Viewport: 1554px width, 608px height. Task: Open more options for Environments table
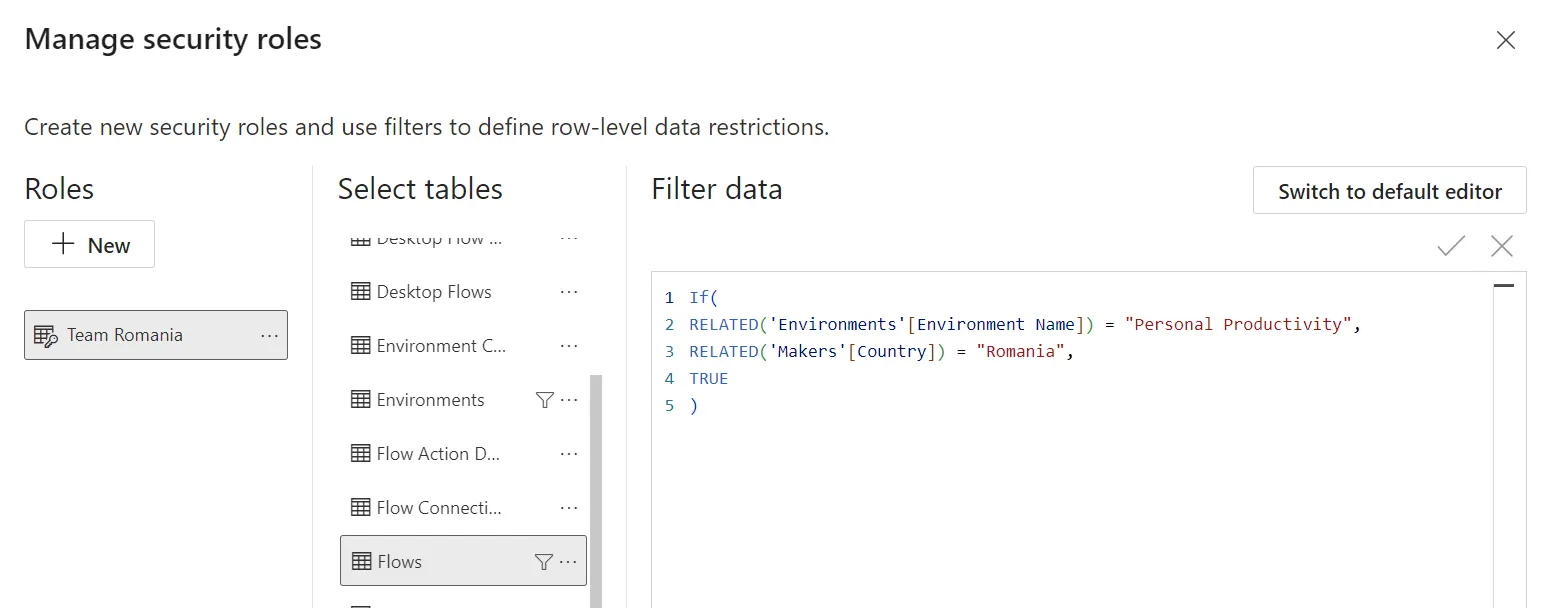coord(569,400)
